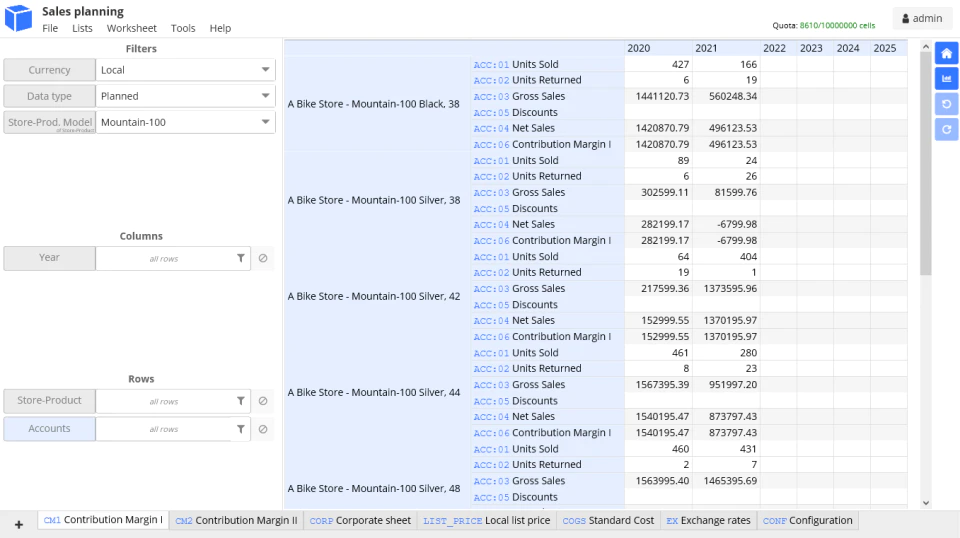Expand the Data type dropdown

pos(265,96)
